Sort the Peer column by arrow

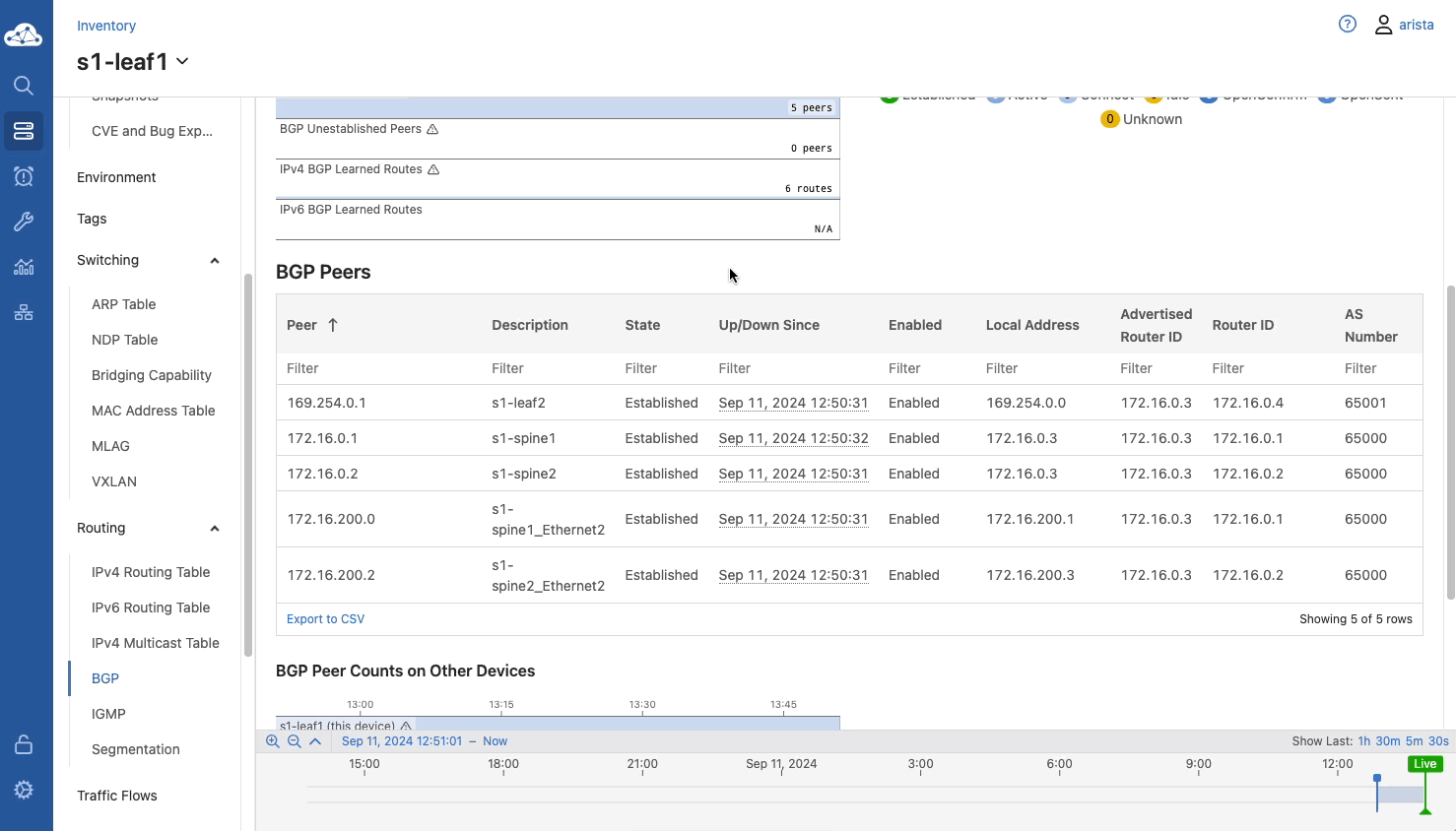tap(333, 325)
